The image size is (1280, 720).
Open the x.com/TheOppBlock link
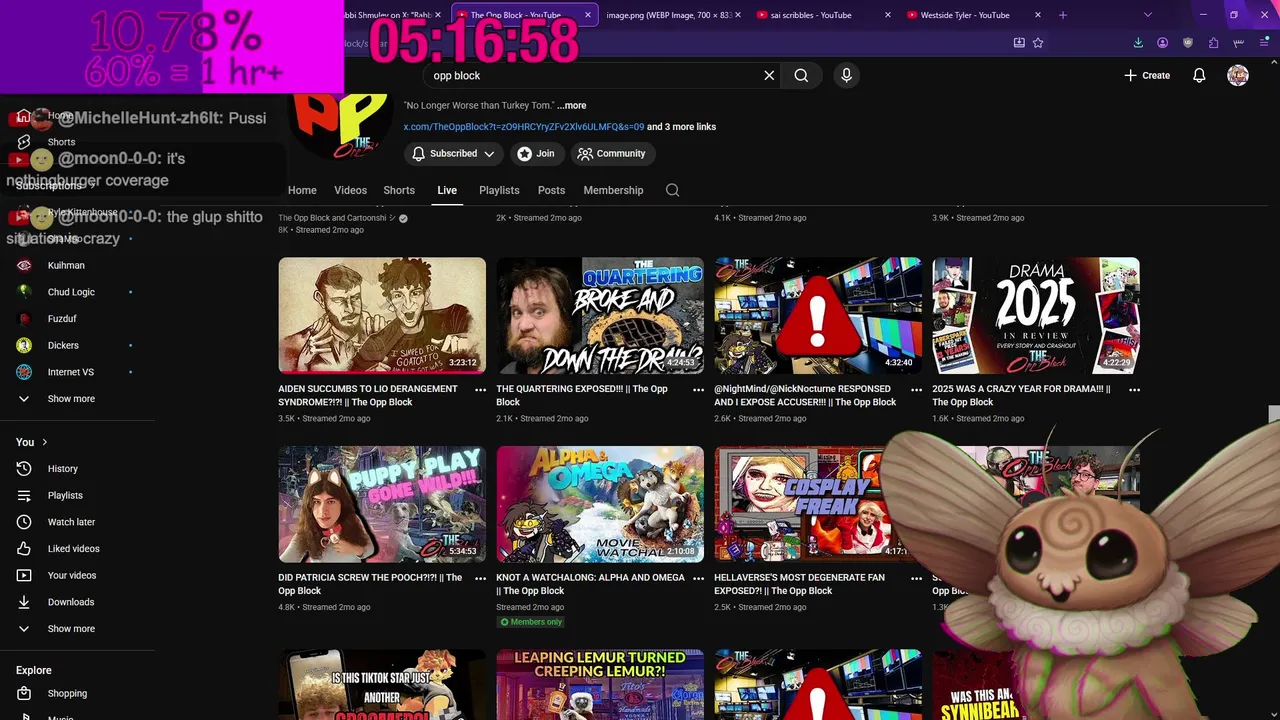click(x=523, y=127)
